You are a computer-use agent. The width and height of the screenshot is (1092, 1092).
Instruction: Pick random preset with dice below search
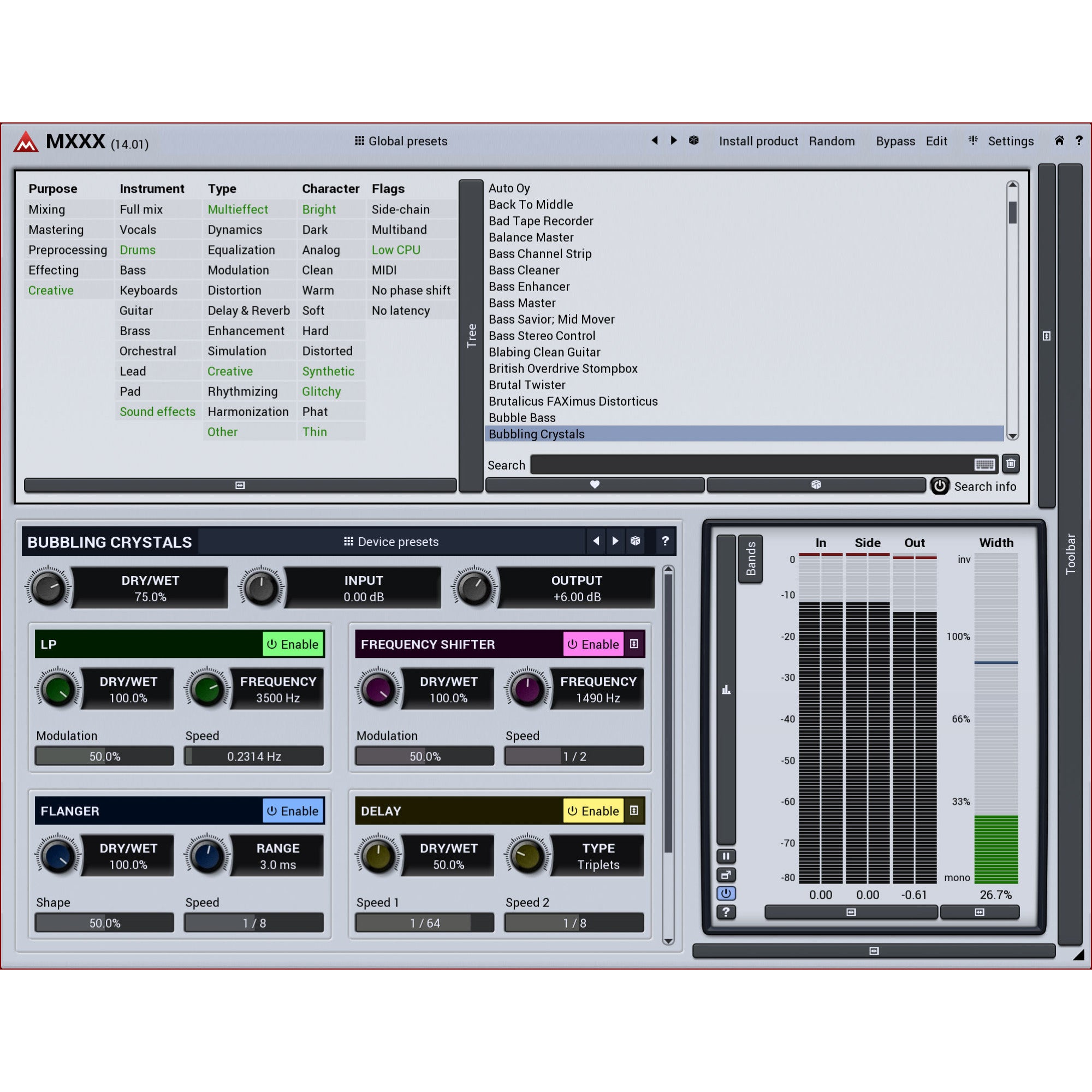point(816,484)
